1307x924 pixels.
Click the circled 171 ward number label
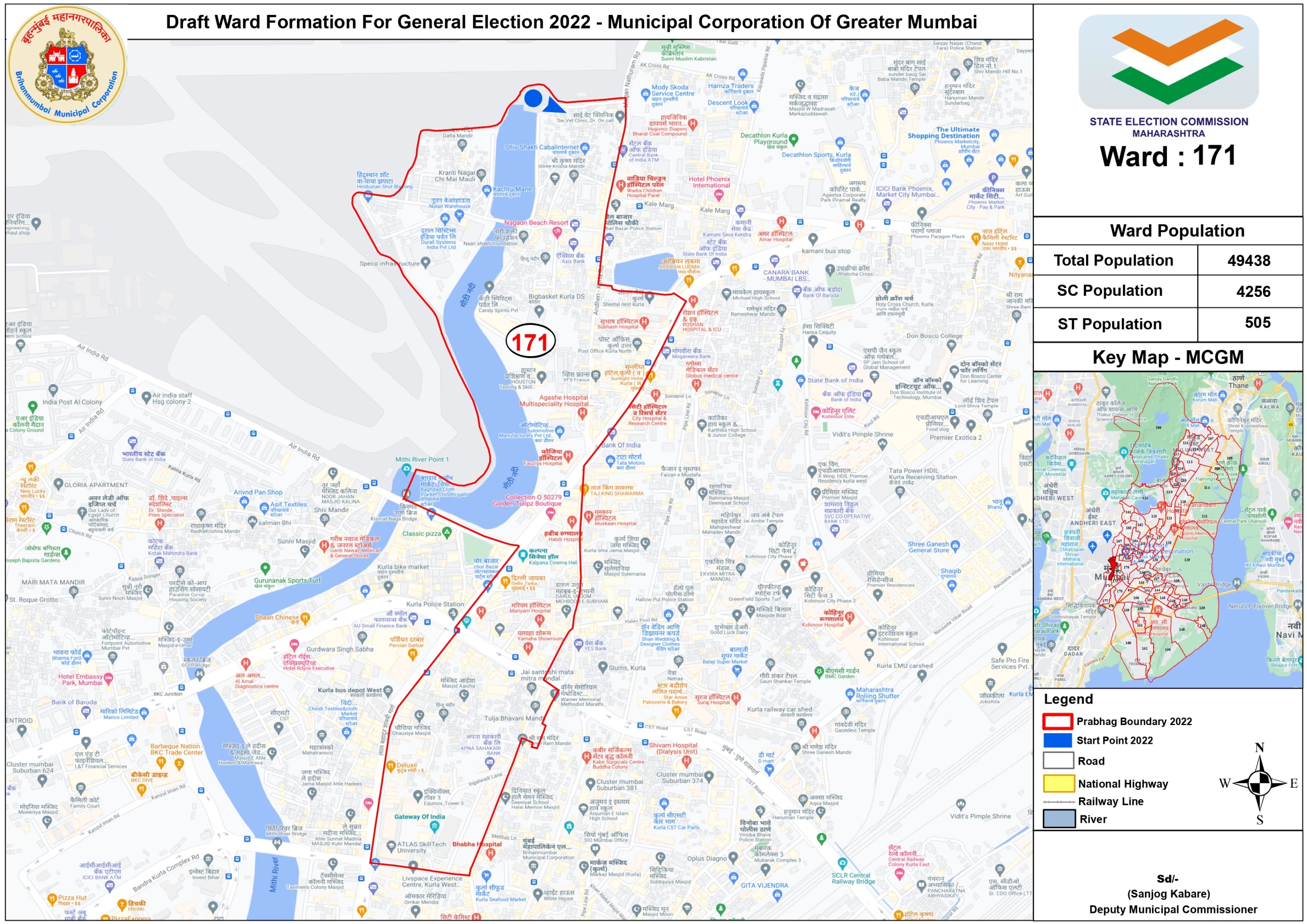click(x=530, y=341)
